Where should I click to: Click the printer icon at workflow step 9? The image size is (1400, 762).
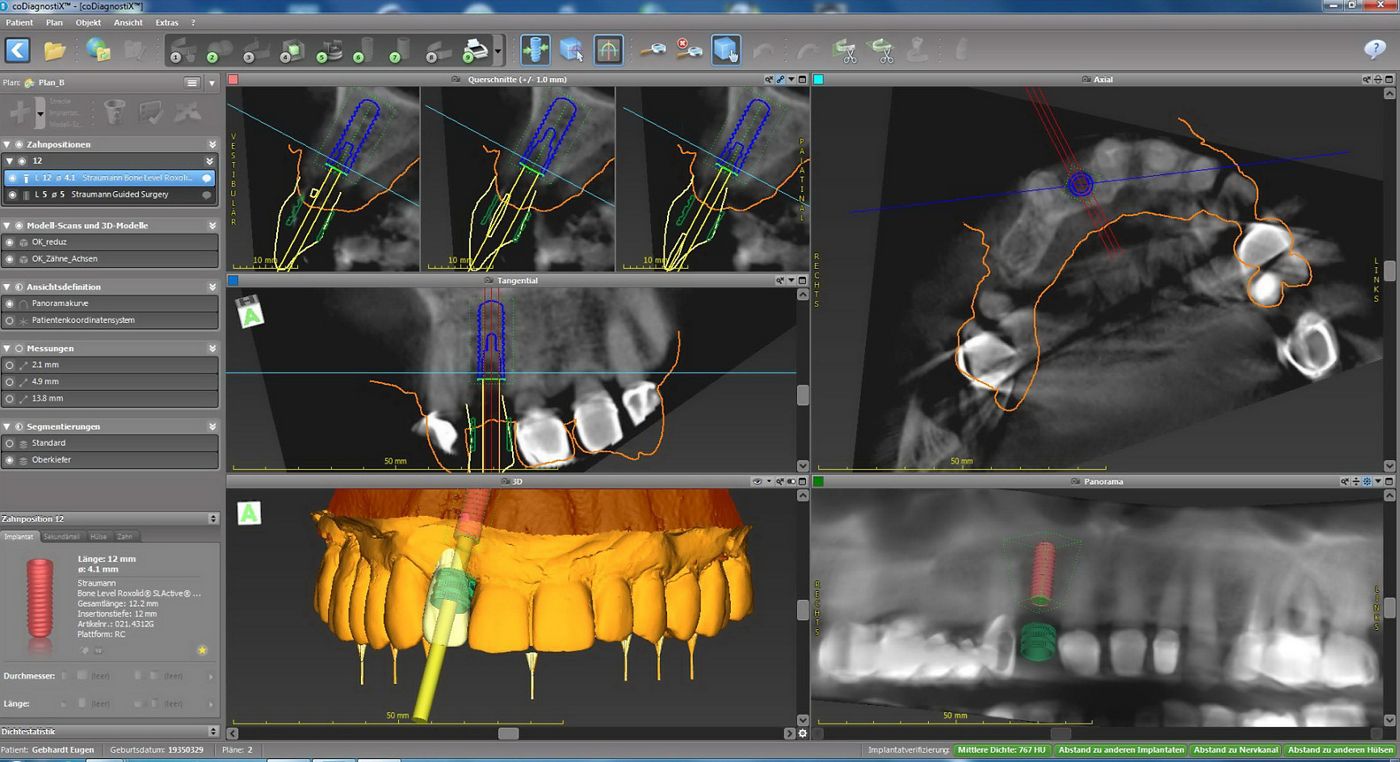475,49
